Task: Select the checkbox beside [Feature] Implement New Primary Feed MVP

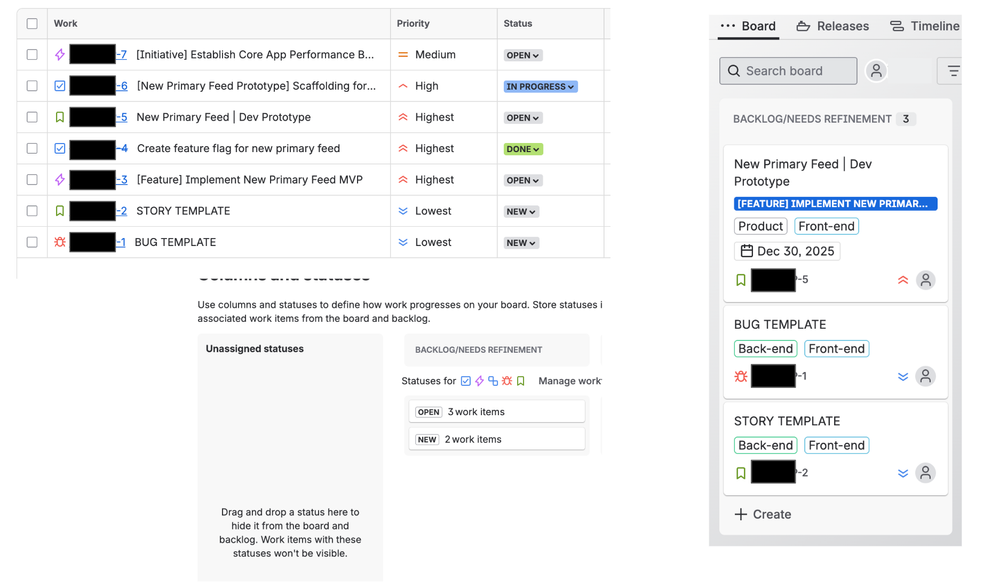Action: 31,179
